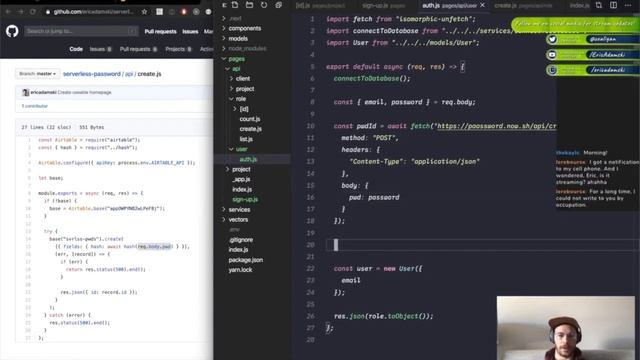Open count.js in the role folder
This screenshot has width=640, height=360.
[x=250, y=119]
